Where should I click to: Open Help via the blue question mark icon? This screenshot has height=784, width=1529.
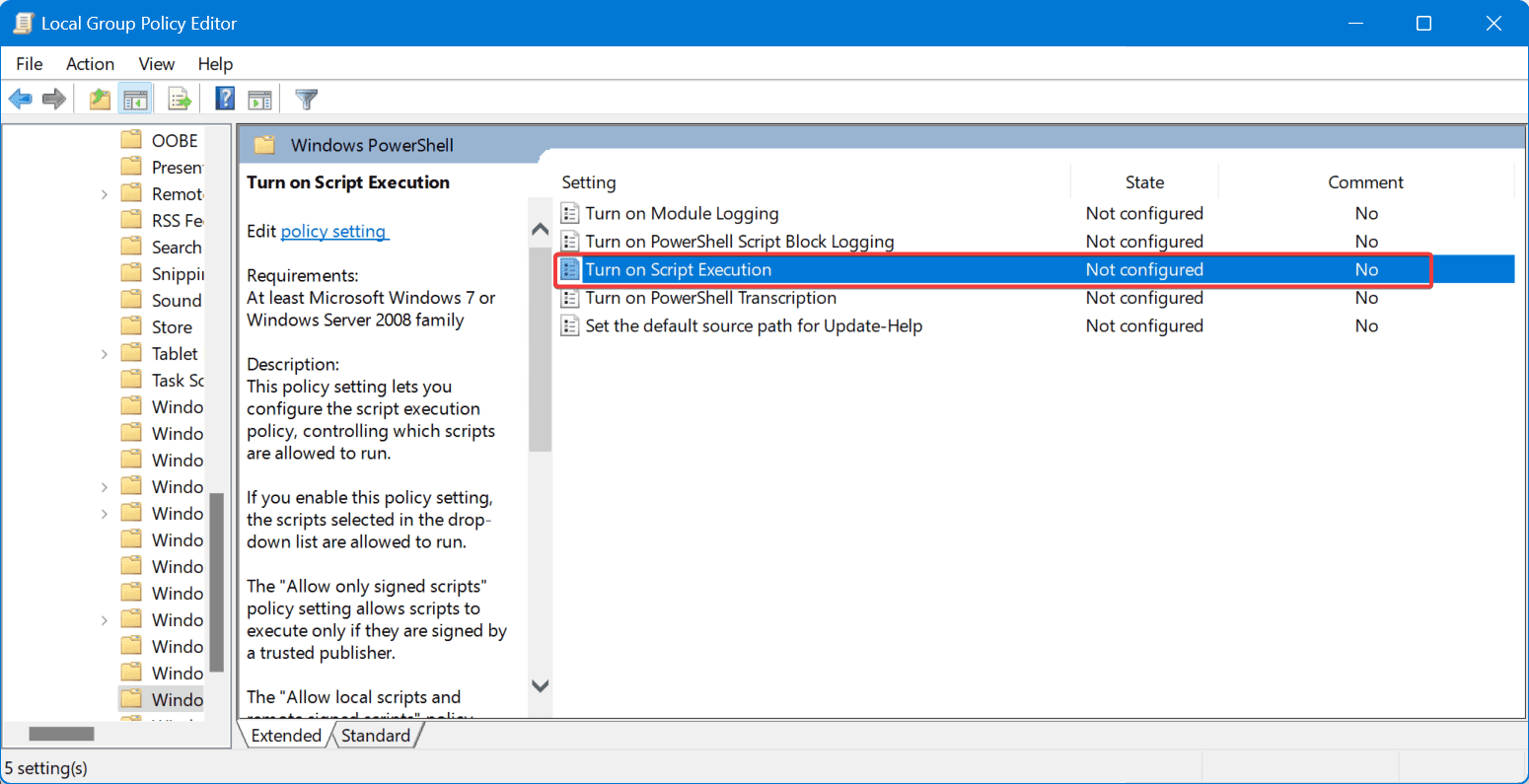[225, 99]
